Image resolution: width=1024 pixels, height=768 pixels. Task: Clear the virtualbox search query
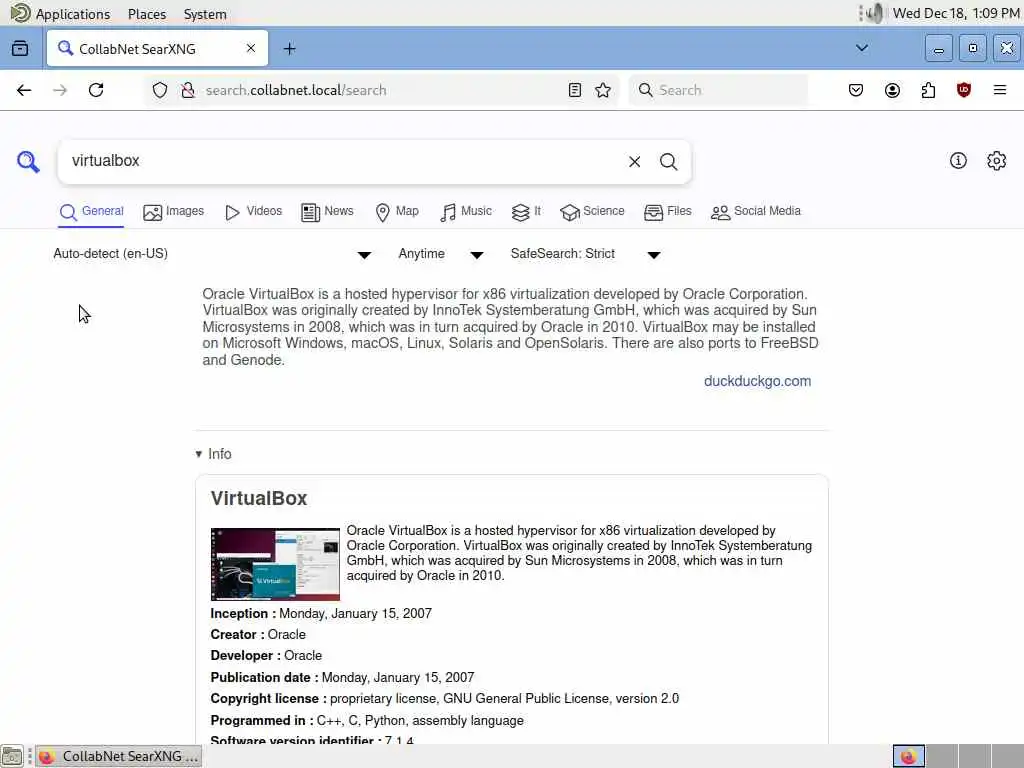coord(634,161)
